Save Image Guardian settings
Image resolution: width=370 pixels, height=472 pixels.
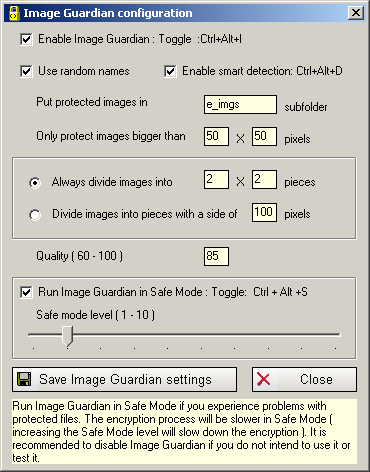[125, 379]
